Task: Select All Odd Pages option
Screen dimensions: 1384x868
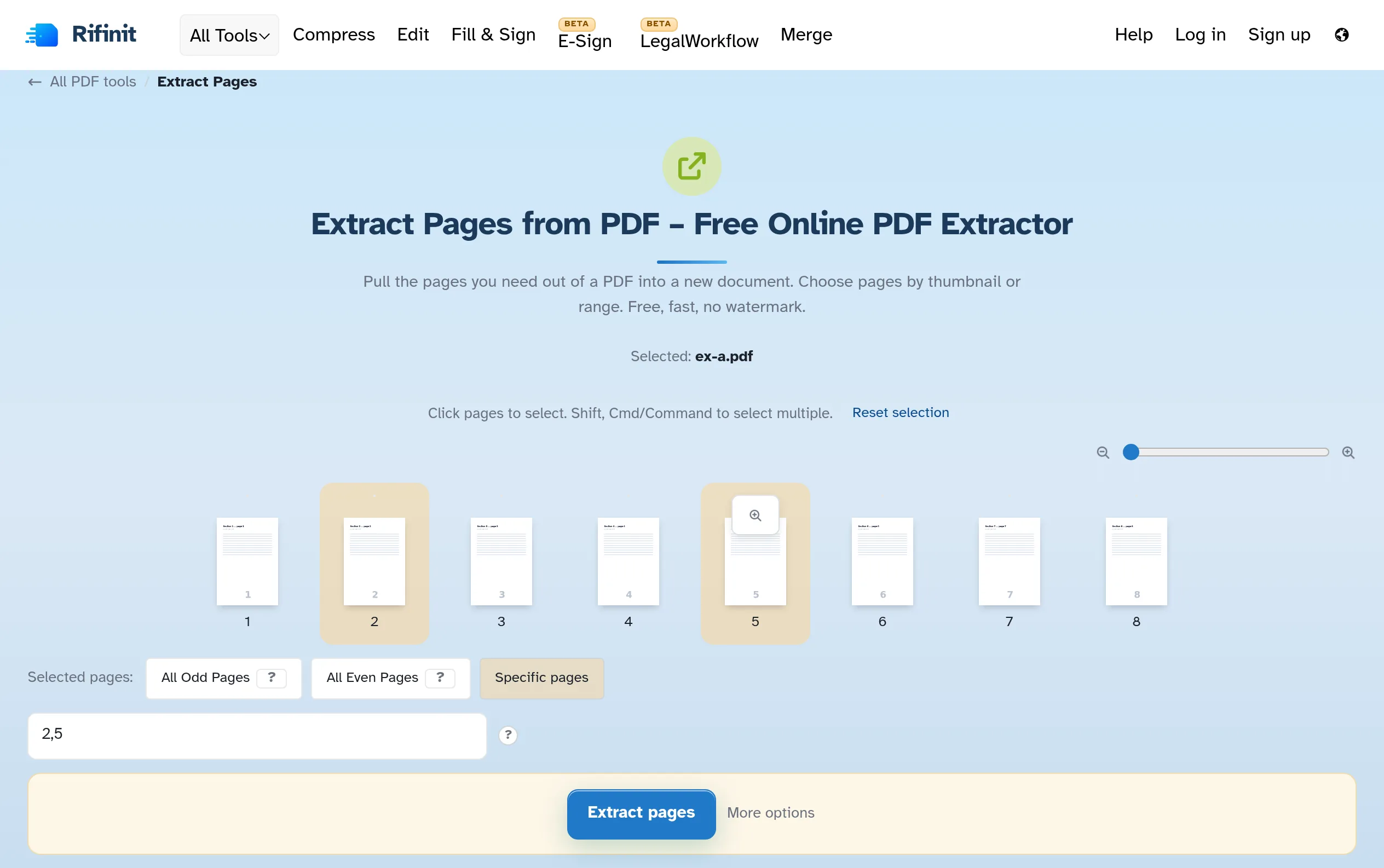Action: [x=224, y=678]
